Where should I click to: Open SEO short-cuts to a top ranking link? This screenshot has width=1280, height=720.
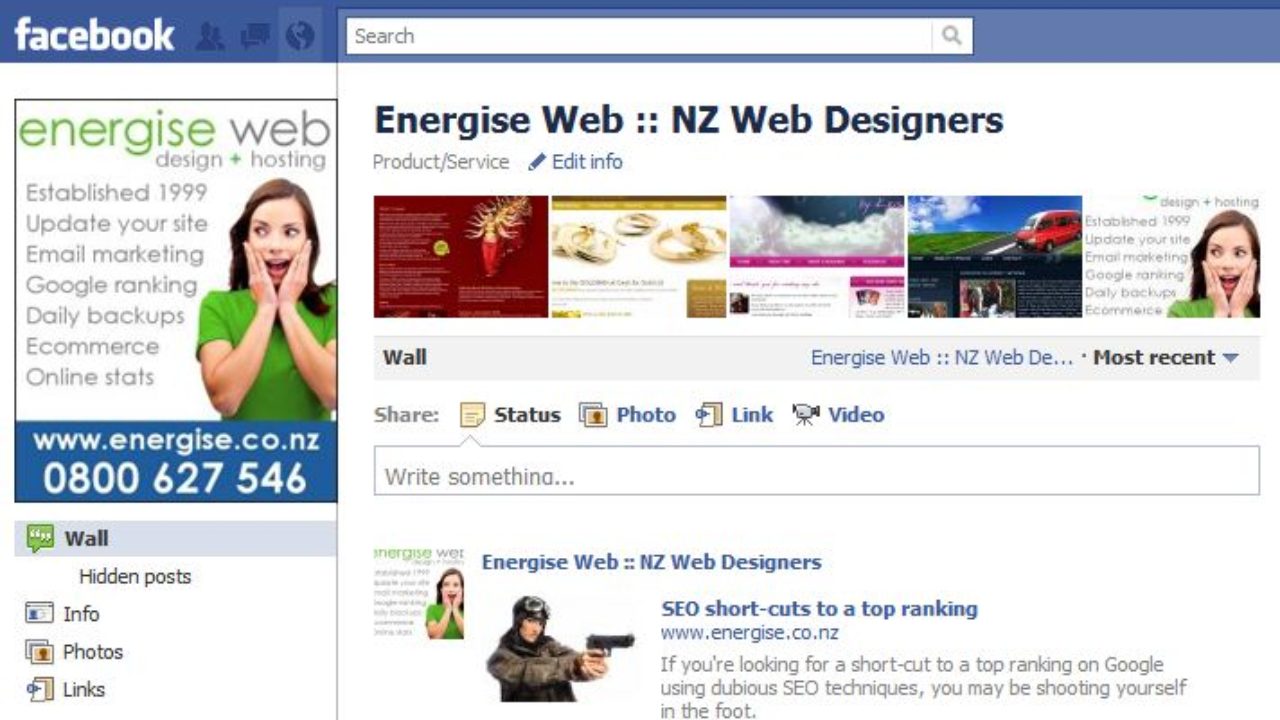tap(819, 609)
